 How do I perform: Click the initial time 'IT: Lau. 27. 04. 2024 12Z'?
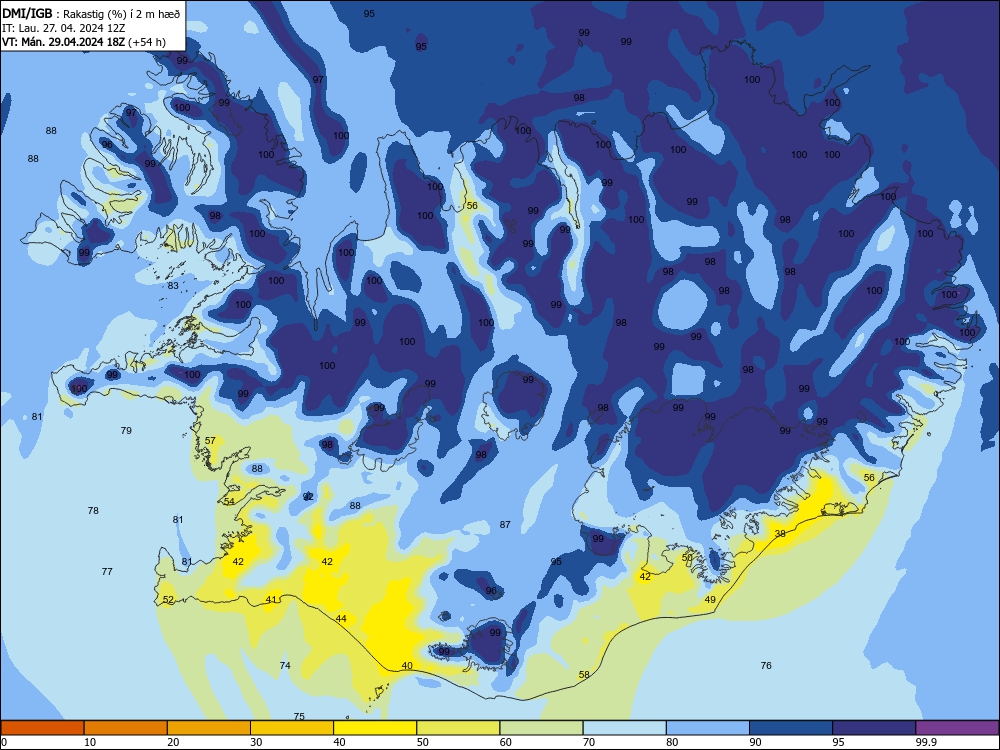[64, 28]
